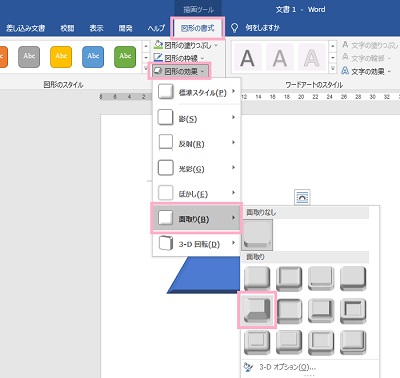Switch to the 校閲 tab

tap(67, 28)
